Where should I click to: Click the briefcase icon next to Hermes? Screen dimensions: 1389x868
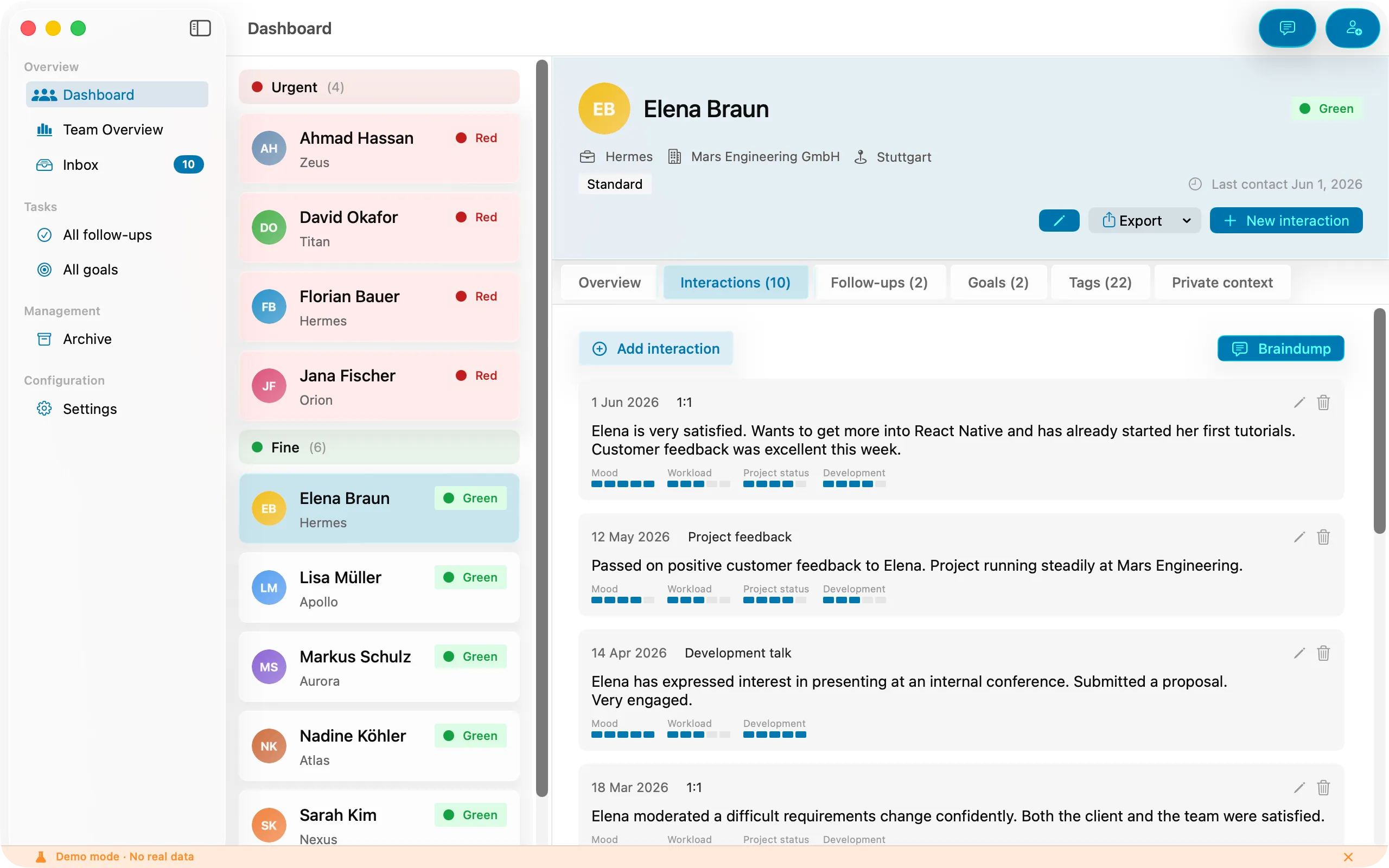pyautogui.click(x=587, y=157)
